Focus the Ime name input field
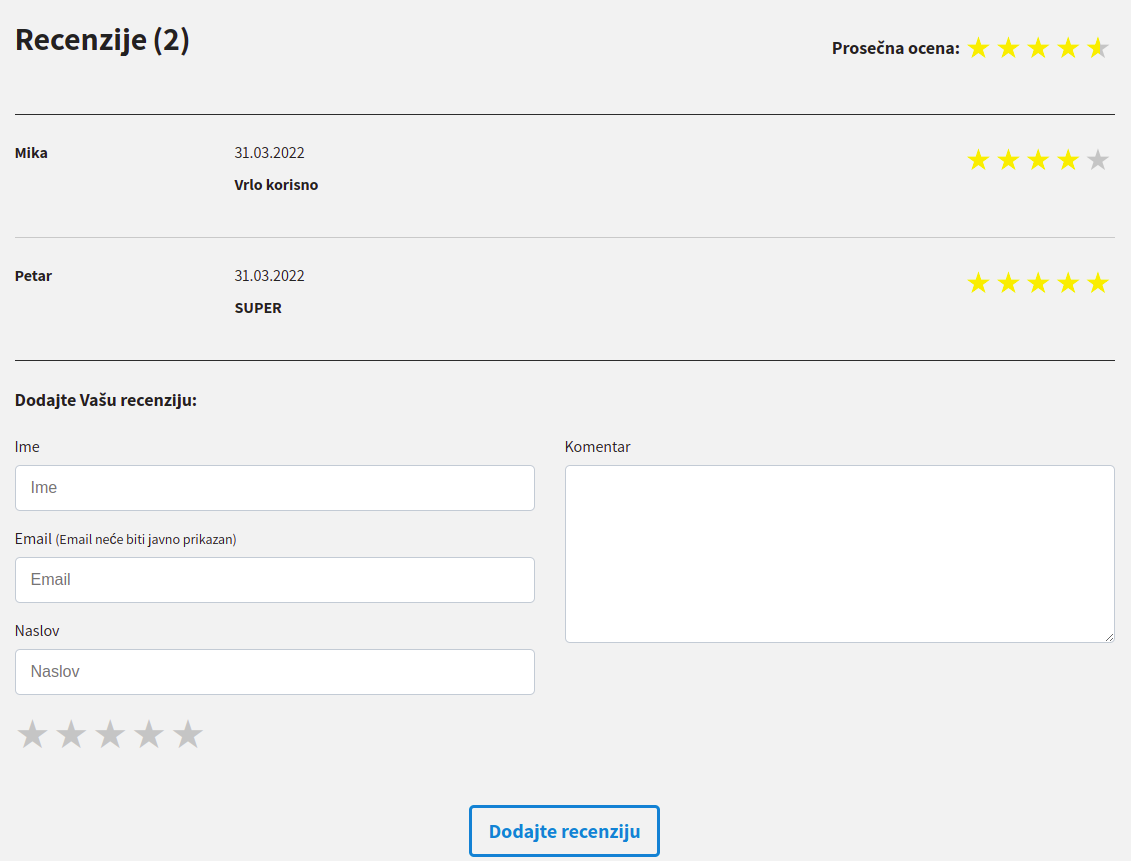 [x=275, y=488]
